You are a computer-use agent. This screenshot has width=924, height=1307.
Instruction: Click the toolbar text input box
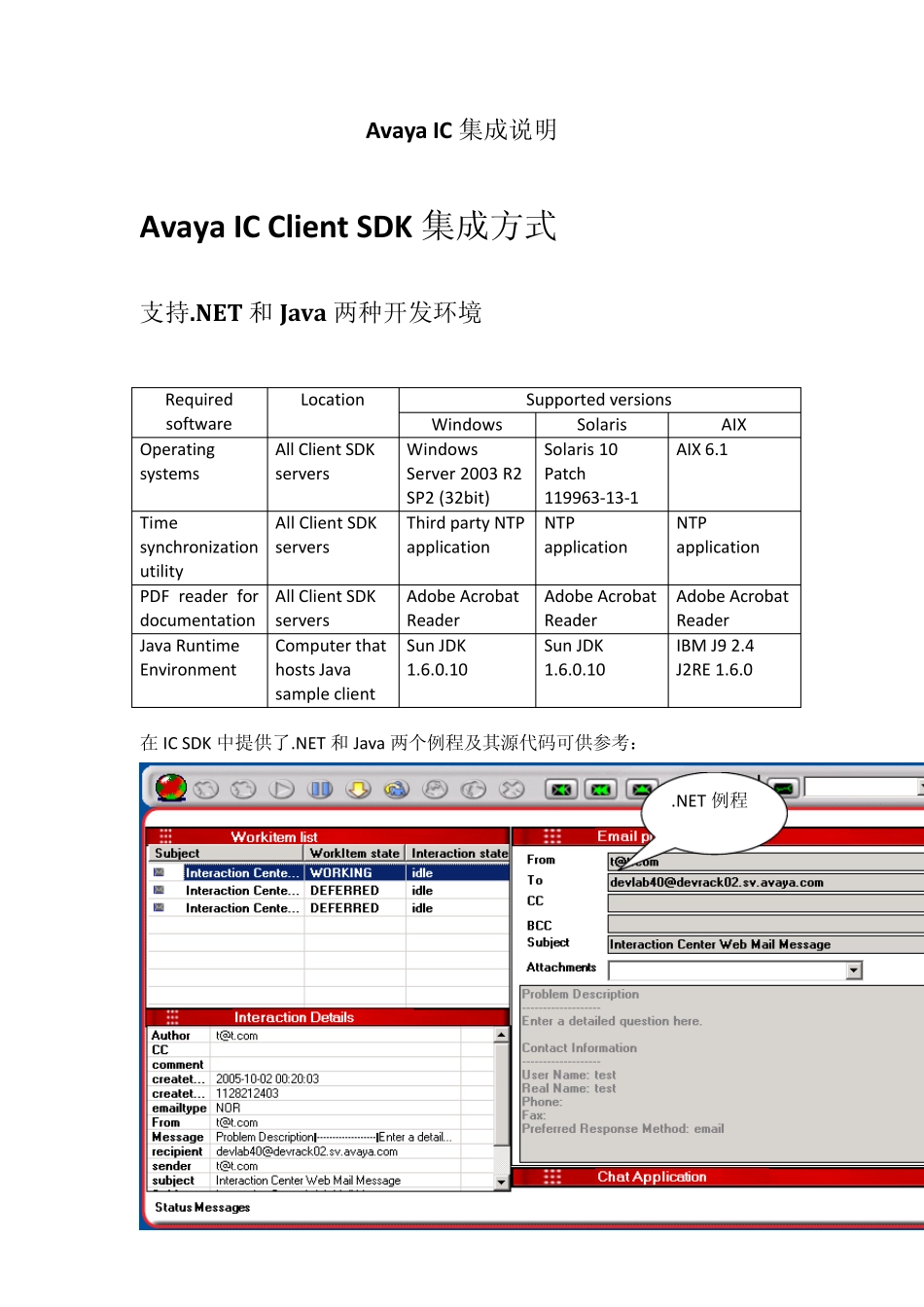pyautogui.click(x=863, y=787)
